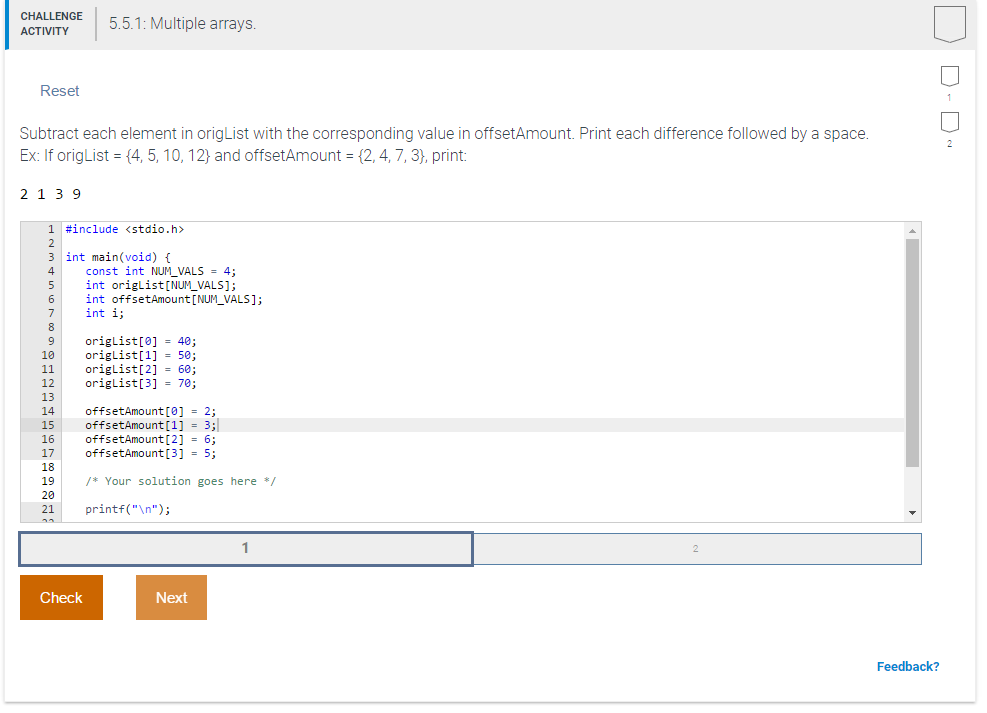Click the CHALLENGE ACTIVITY label
The height and width of the screenshot is (713, 987).
point(52,24)
